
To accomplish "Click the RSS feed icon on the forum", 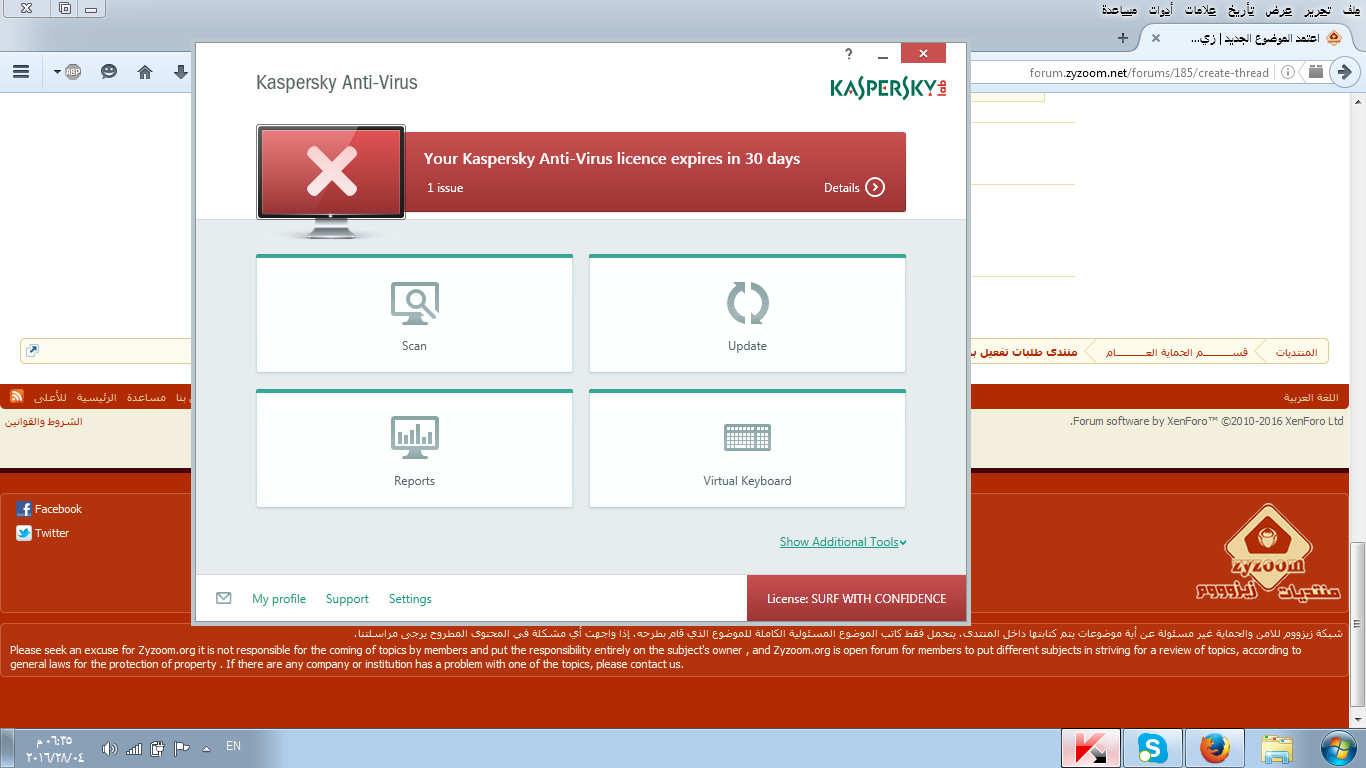I will tap(17, 396).
